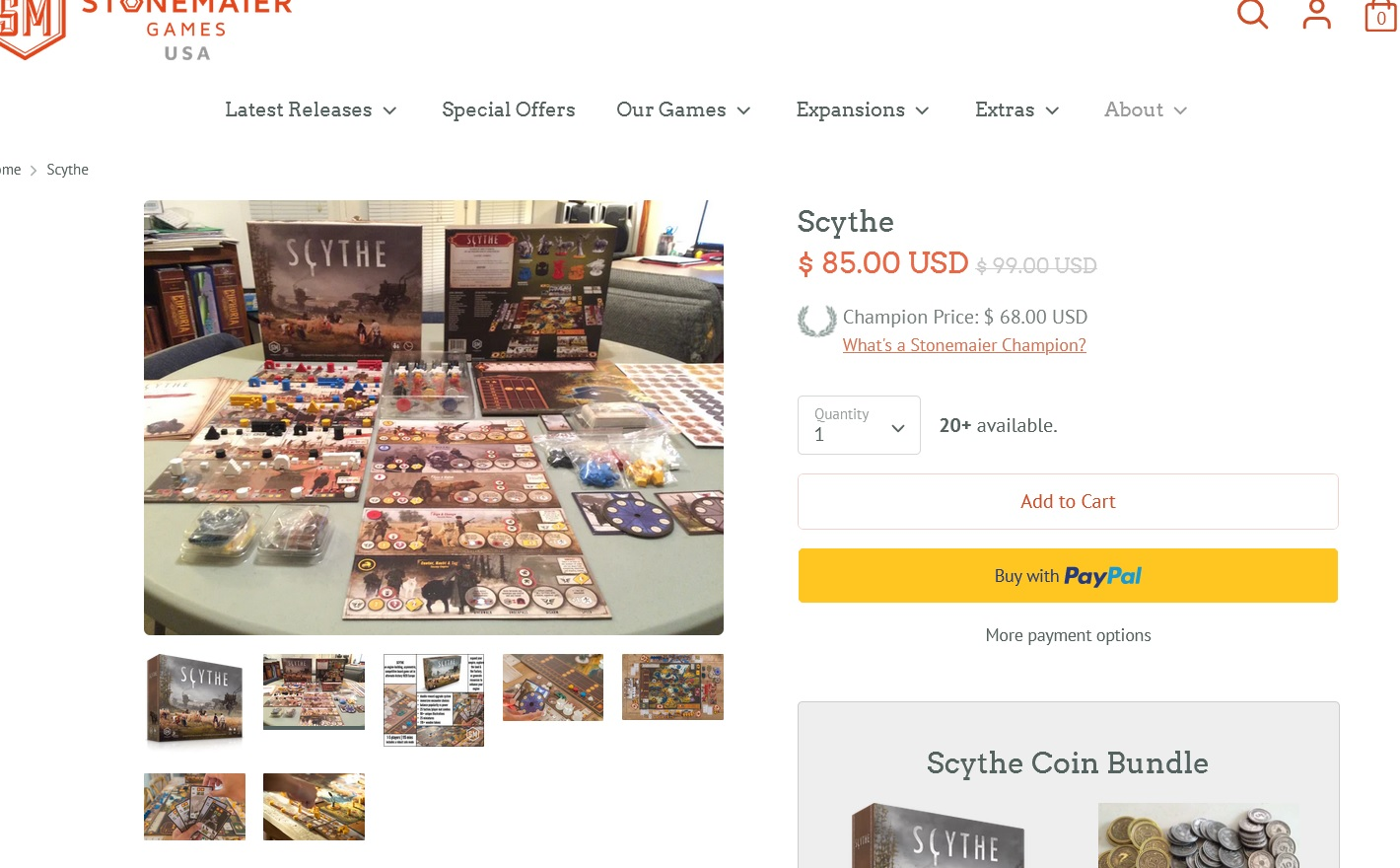This screenshot has height=868, width=1400.
Task: Open the shopping cart bag icon
Action: [x=1380, y=14]
